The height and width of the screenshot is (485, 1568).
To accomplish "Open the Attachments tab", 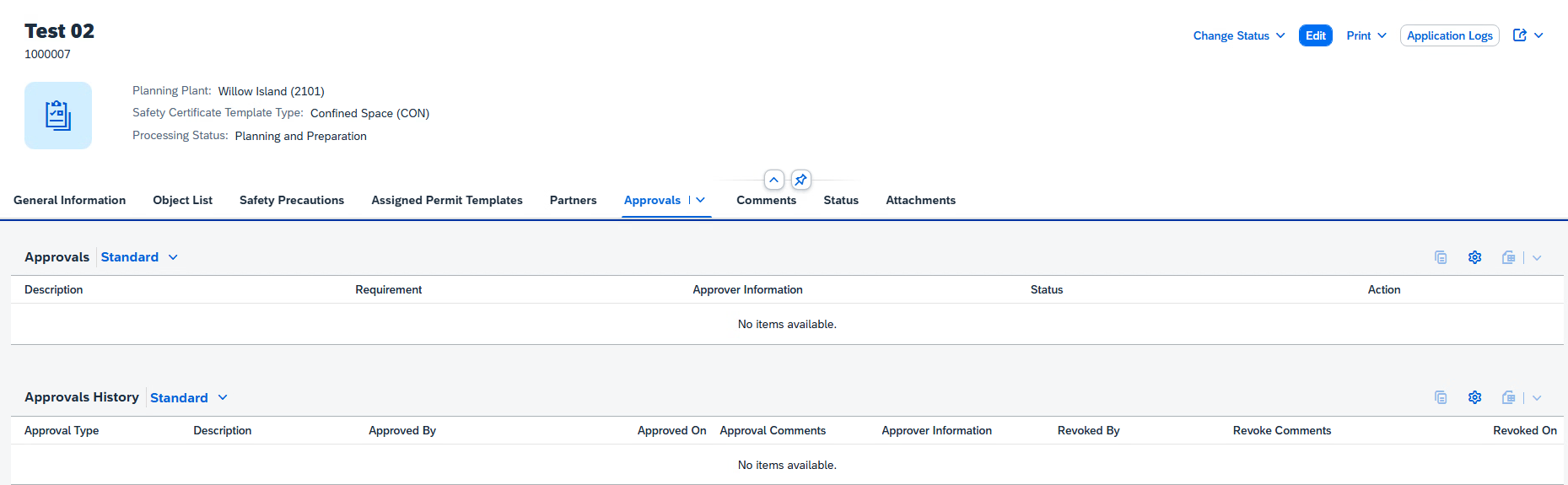I will point(920,200).
